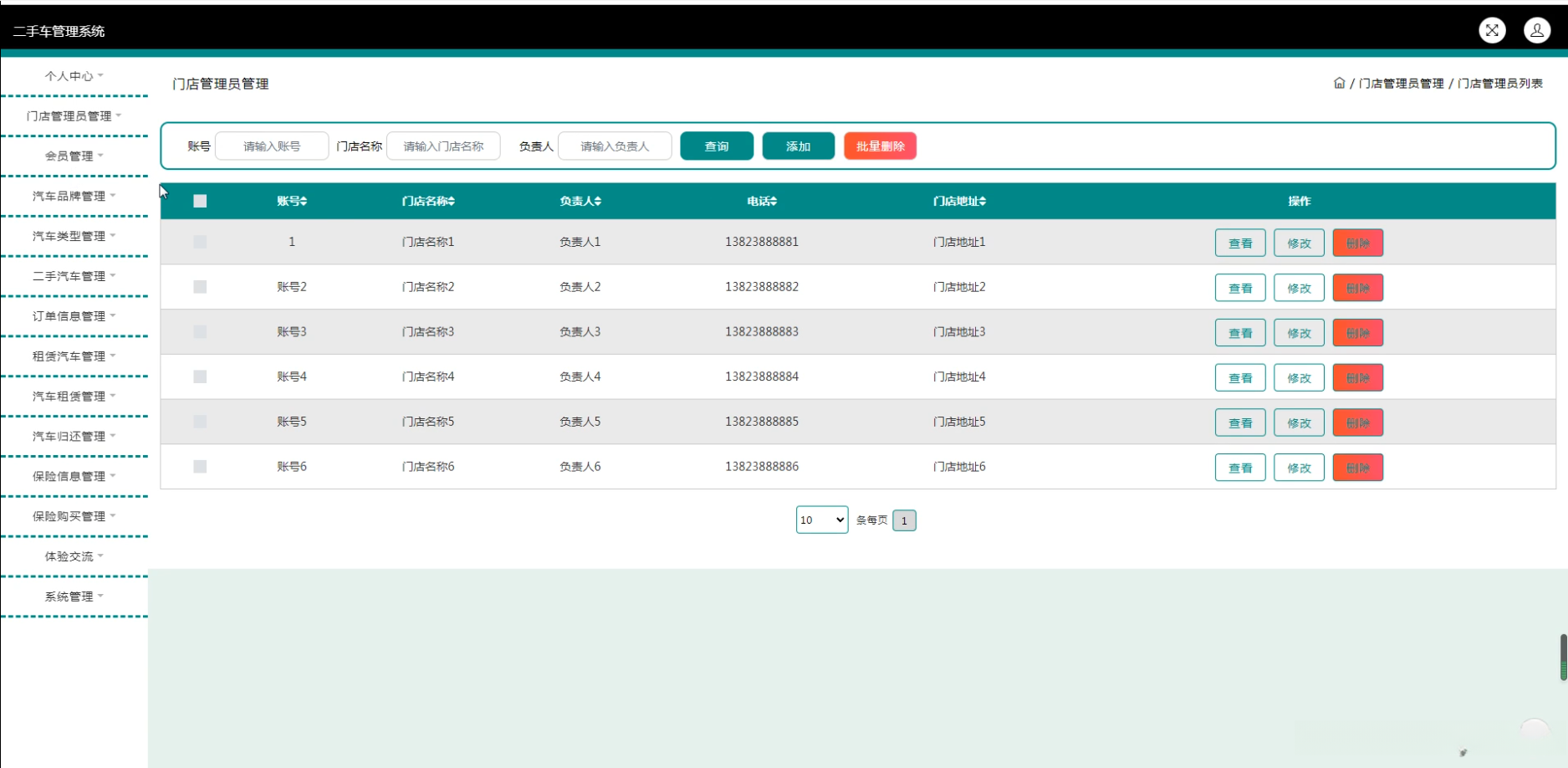This screenshot has width=1568, height=768.
Task: Click 修改 for 账号2 row
Action: (1299, 288)
